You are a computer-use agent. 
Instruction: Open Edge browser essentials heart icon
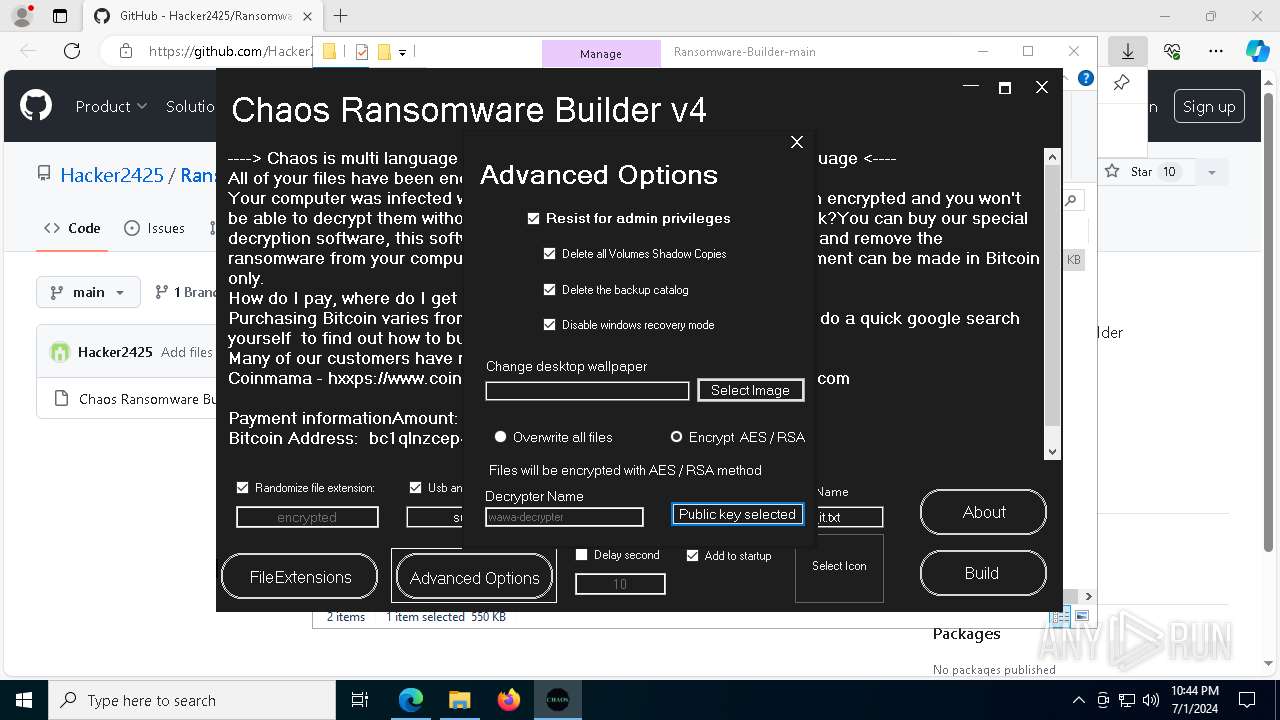[1172, 51]
